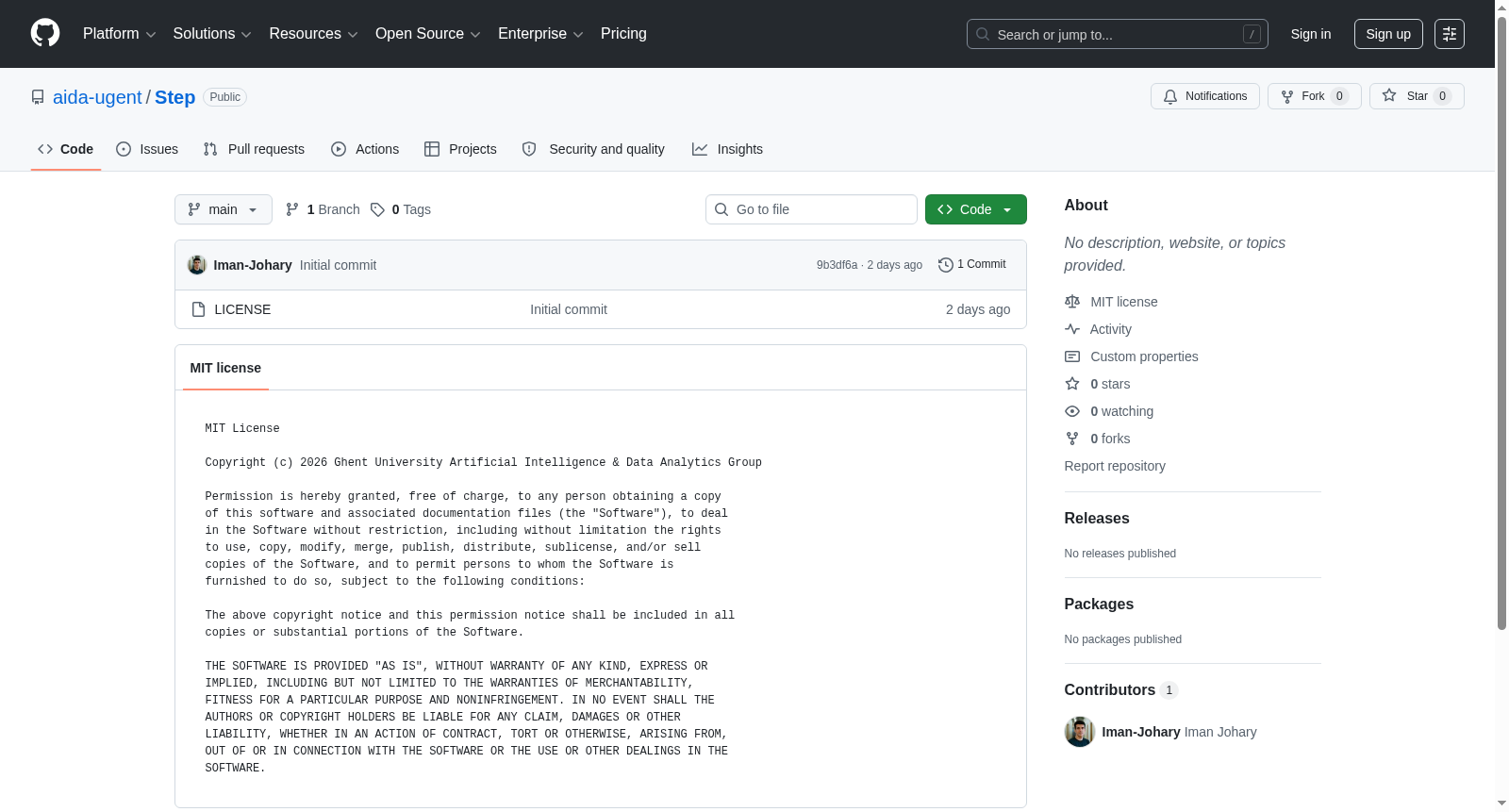The image size is (1509, 812).
Task: Switch to the Projects tab
Action: pos(460,149)
